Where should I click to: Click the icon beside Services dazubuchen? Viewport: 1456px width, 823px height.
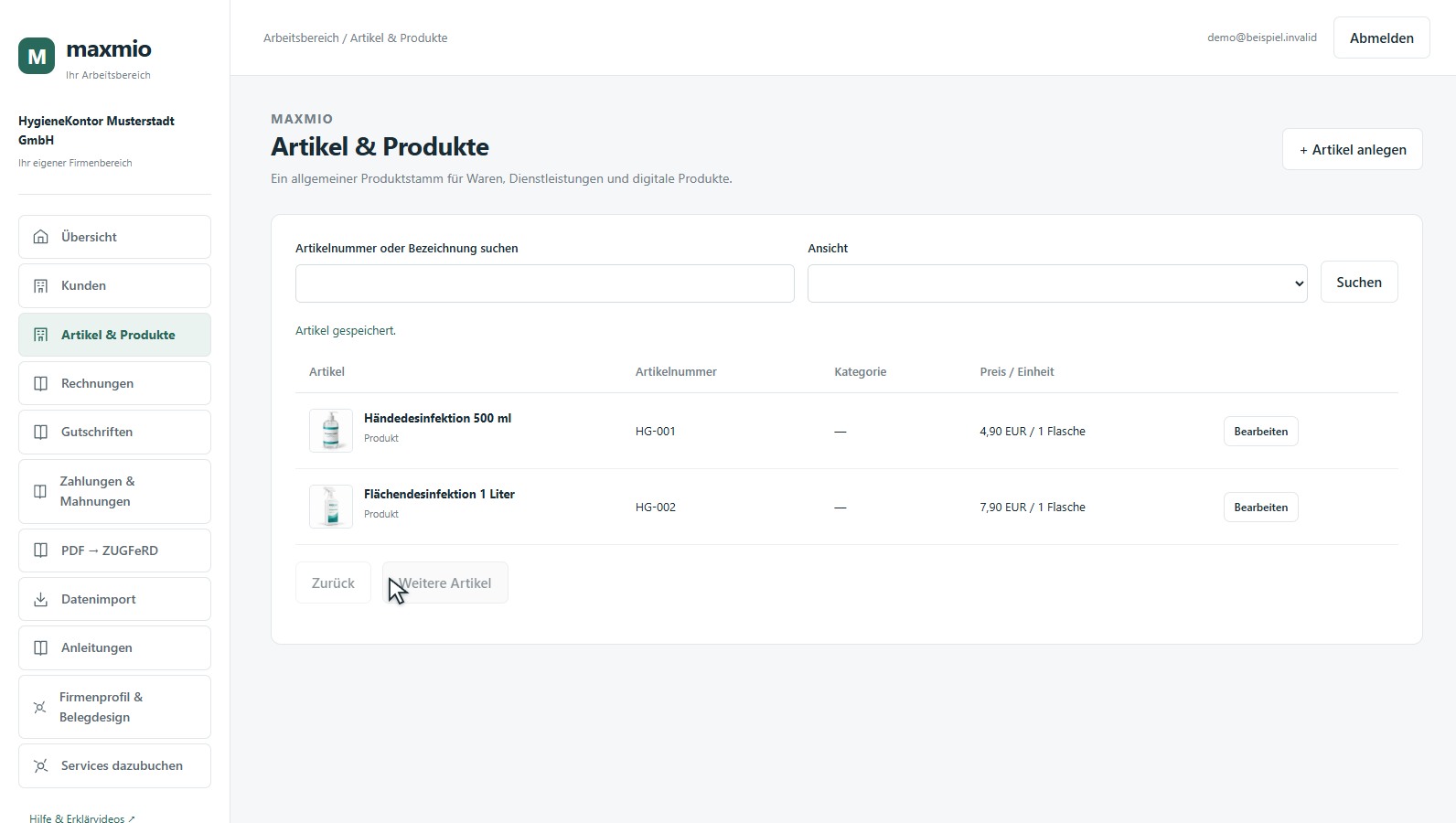pyautogui.click(x=40, y=765)
